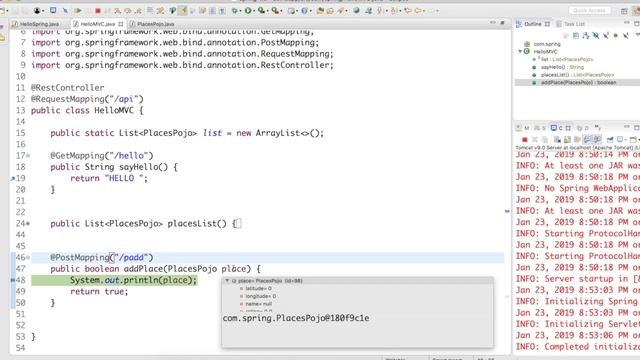The height and width of the screenshot is (360, 640).
Task: Collapse the addPlace method fold at line 46
Action: click(x=28, y=258)
